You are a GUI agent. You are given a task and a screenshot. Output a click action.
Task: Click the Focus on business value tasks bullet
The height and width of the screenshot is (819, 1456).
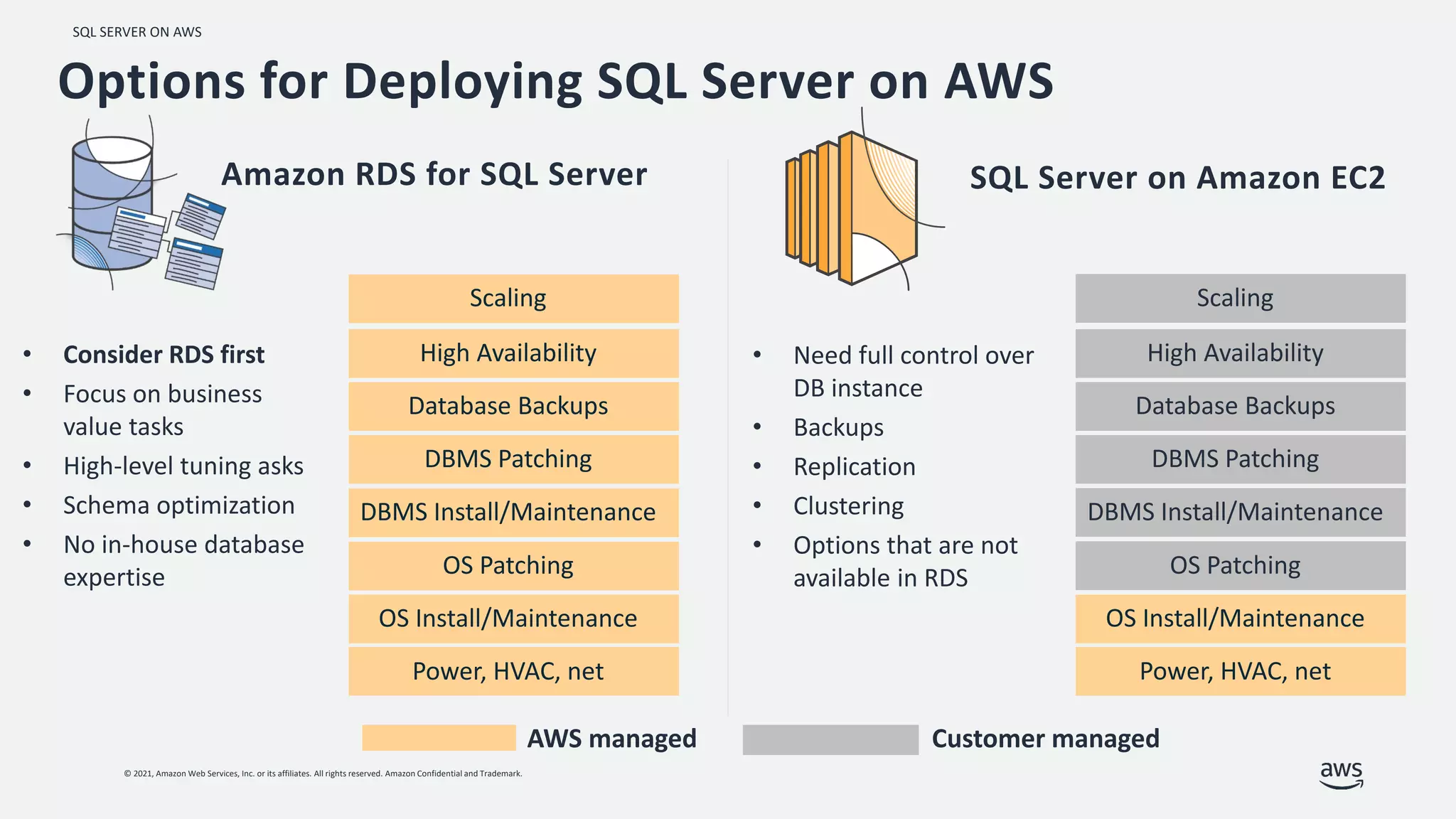(163, 410)
